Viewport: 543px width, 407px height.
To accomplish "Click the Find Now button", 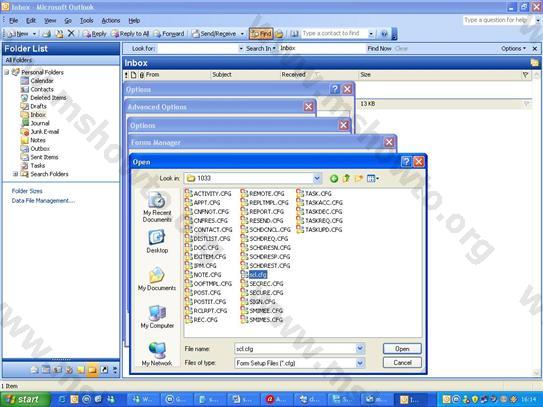I will (x=379, y=48).
